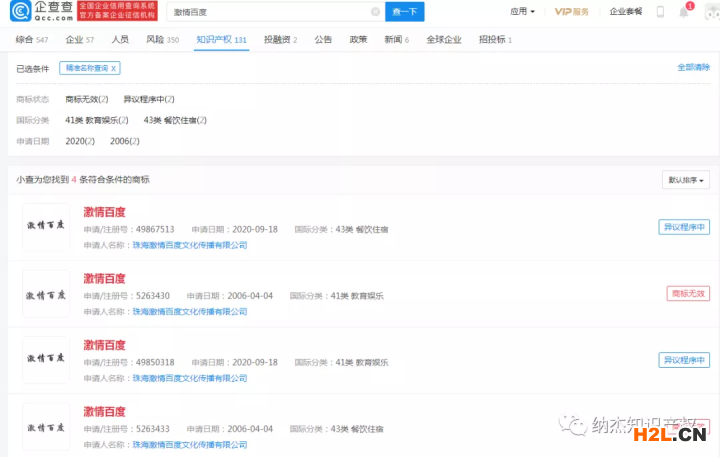This screenshot has height=457, width=720.
Task: Expand the 应用 dropdown menu
Action: (522, 12)
